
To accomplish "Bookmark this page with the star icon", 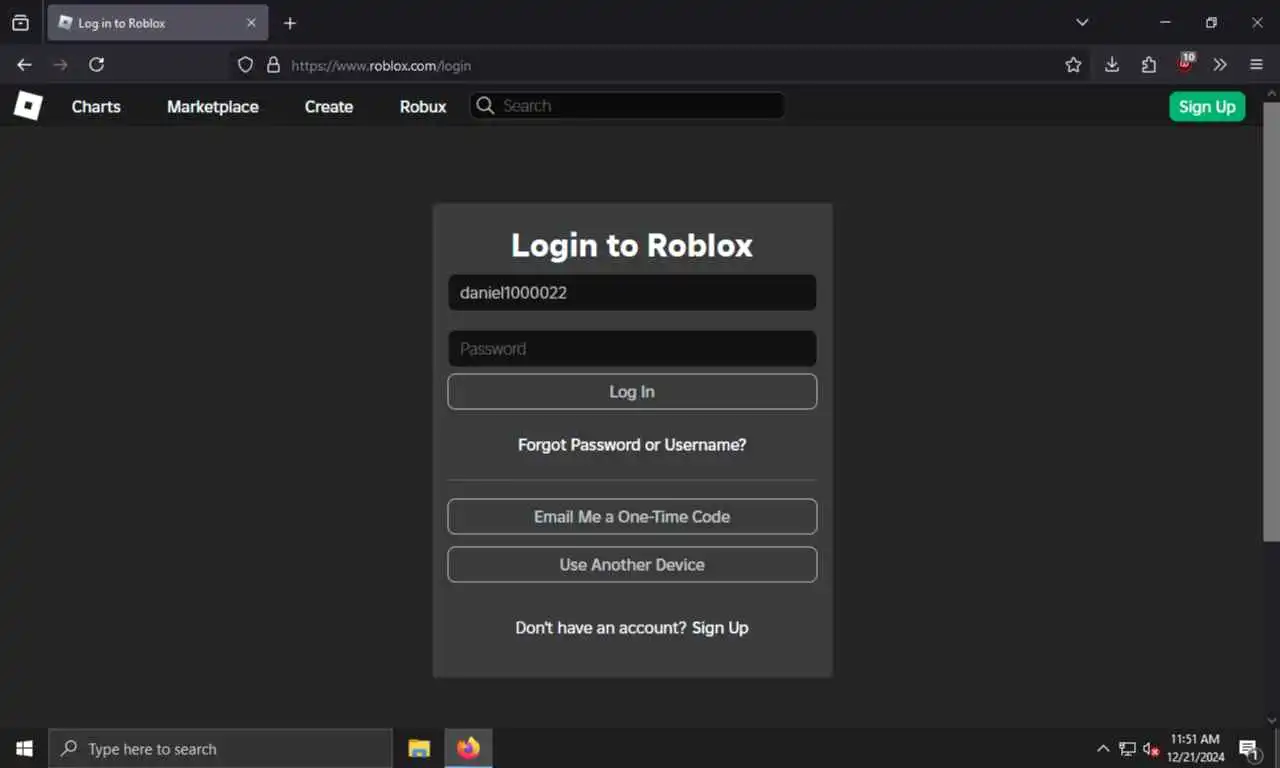I will point(1073,65).
